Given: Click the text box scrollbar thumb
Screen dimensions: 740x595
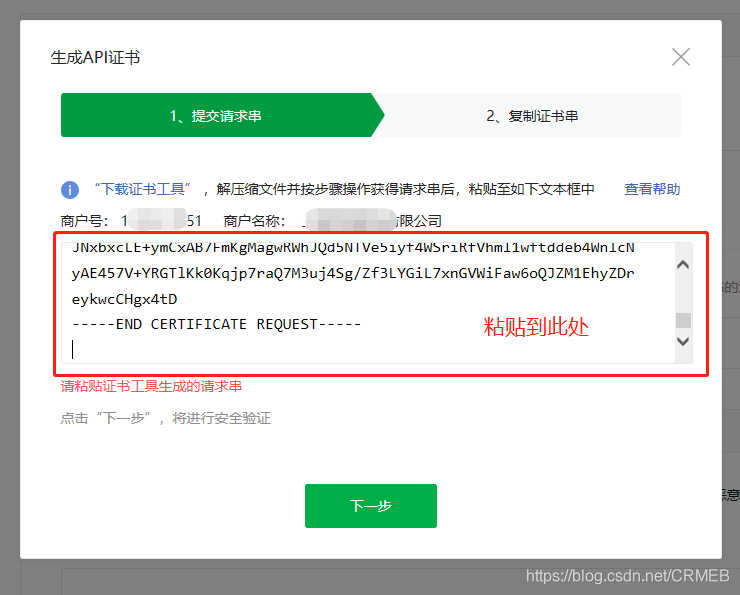Looking at the screenshot, I should [x=683, y=320].
